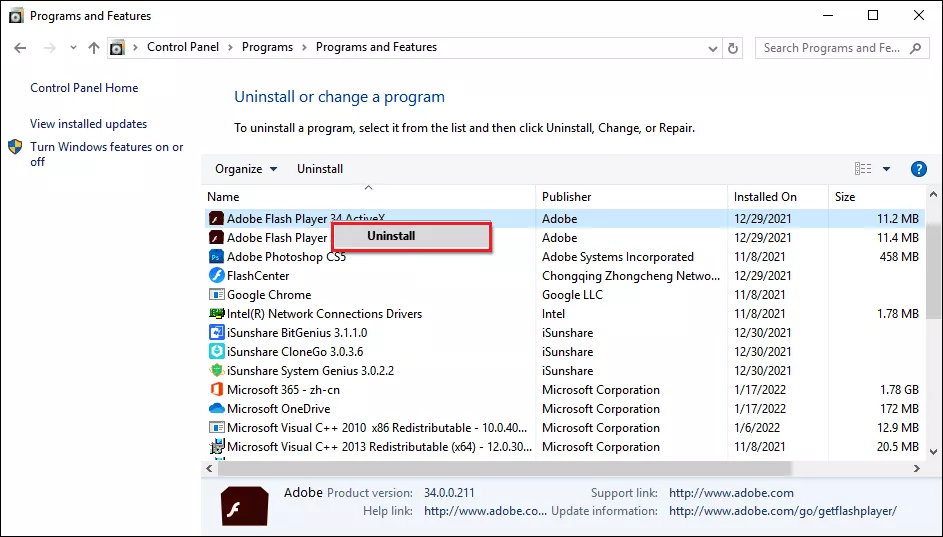Open the view options dropdown arrow

point(886,169)
